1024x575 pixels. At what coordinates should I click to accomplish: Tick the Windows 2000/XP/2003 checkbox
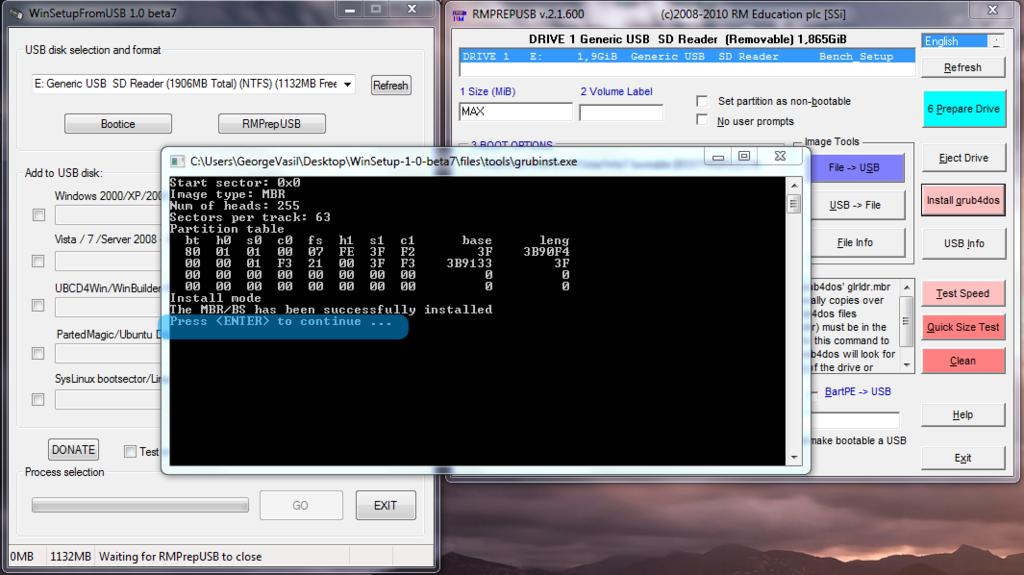pos(39,215)
